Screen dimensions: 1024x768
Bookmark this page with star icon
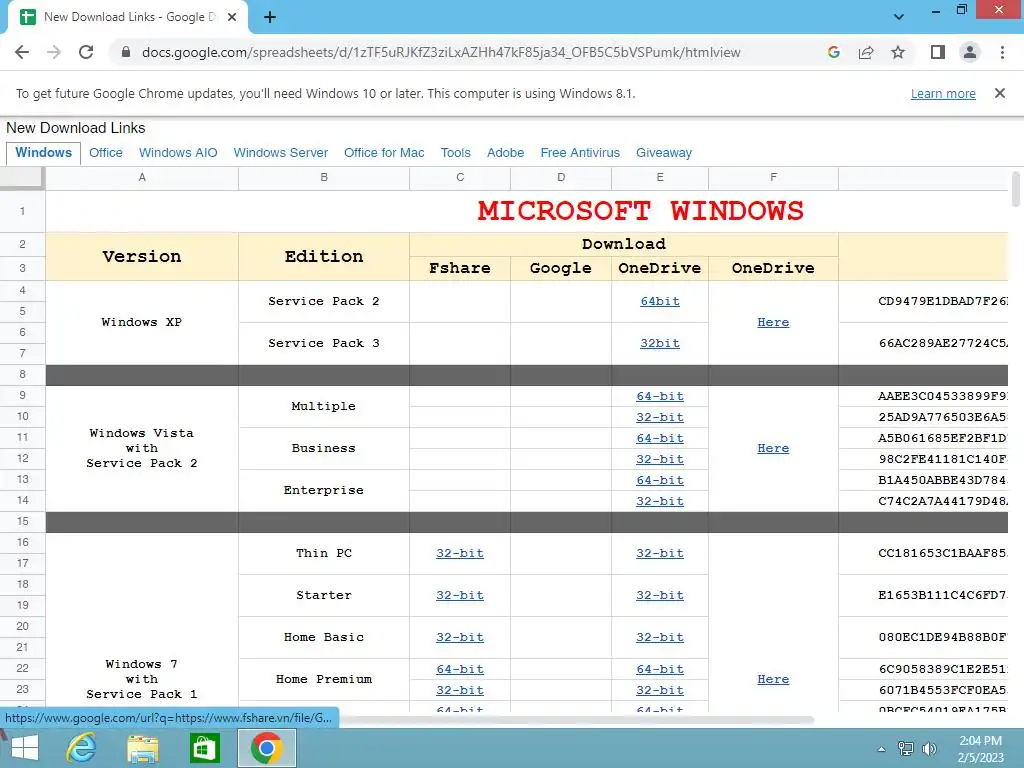pos(898,52)
